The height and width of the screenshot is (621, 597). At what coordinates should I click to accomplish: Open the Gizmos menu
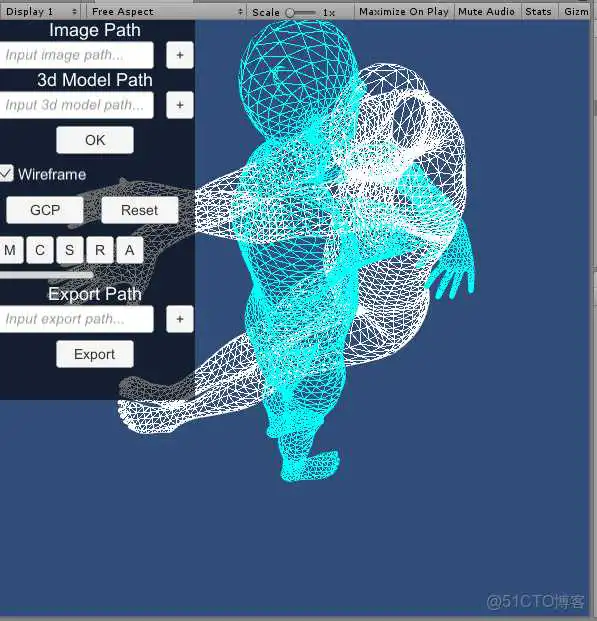coord(576,12)
